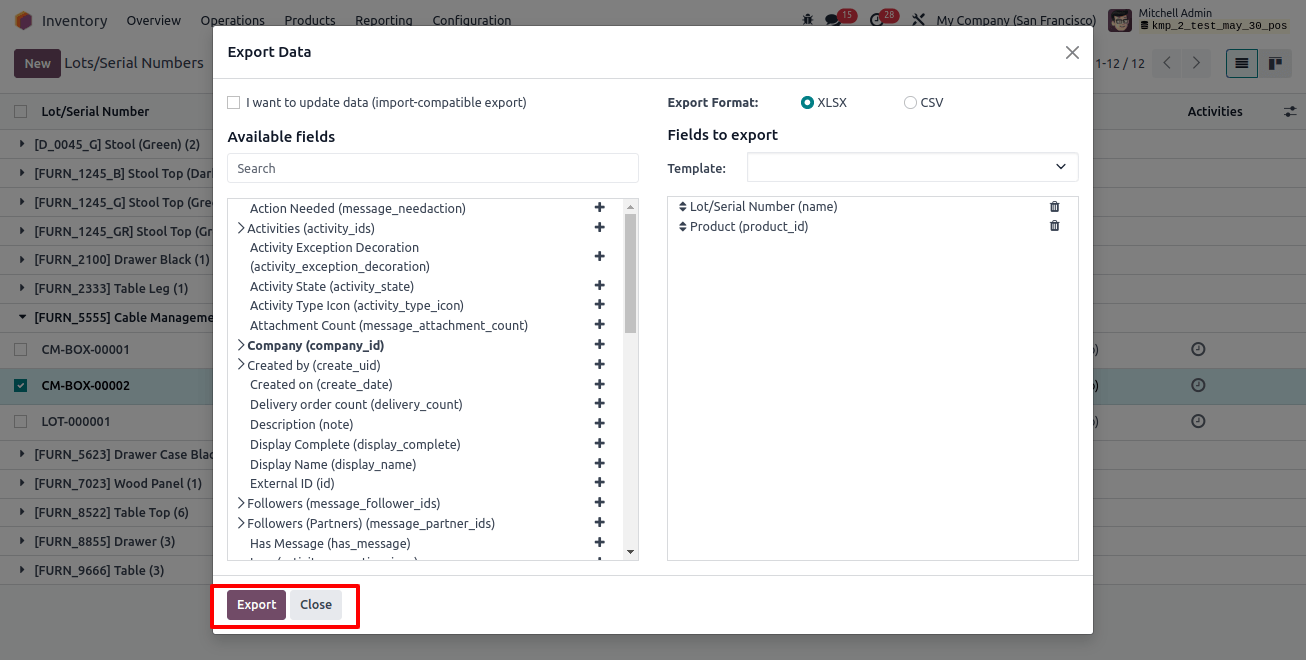Select CSV export format
The image size is (1306, 660).
910,102
